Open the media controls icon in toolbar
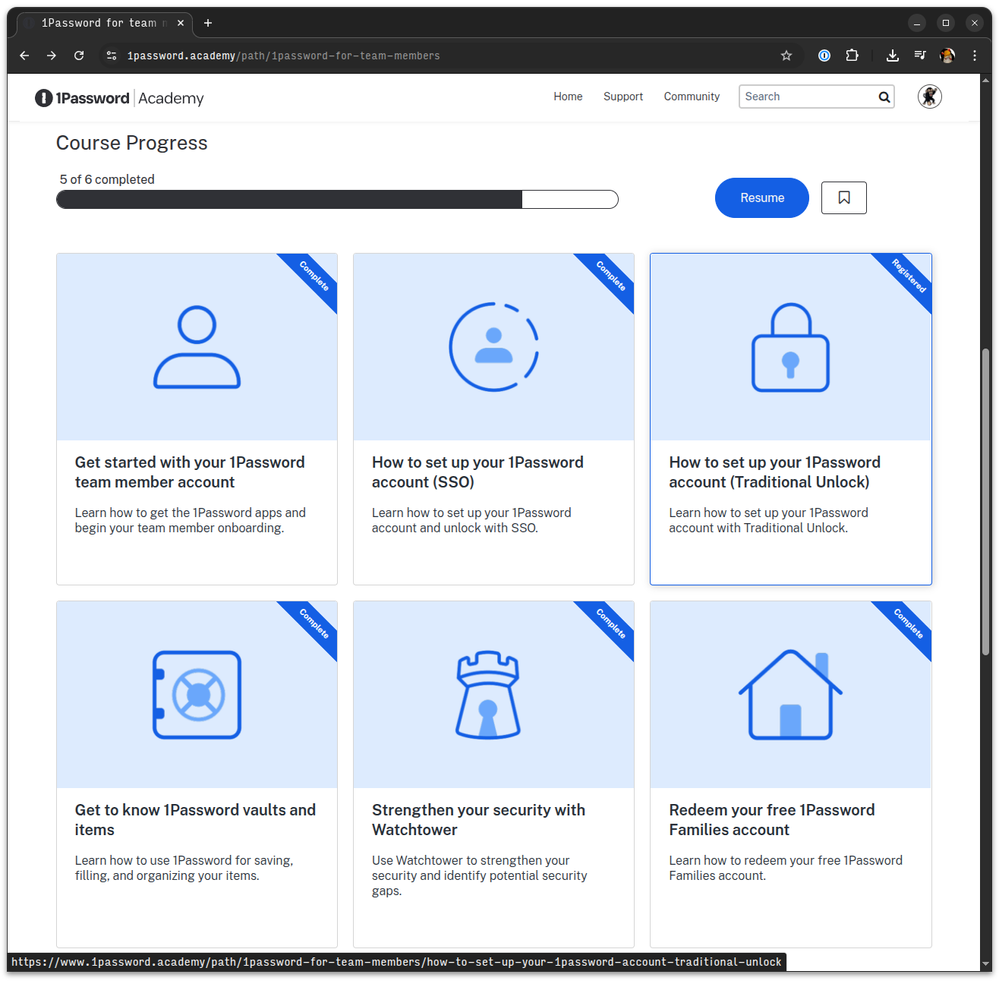The height and width of the screenshot is (981, 999). 920,56
